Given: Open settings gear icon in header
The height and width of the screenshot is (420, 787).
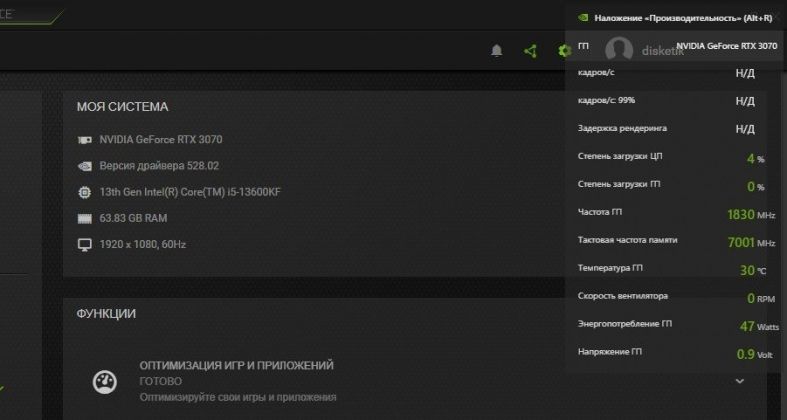Looking at the screenshot, I should (564, 51).
